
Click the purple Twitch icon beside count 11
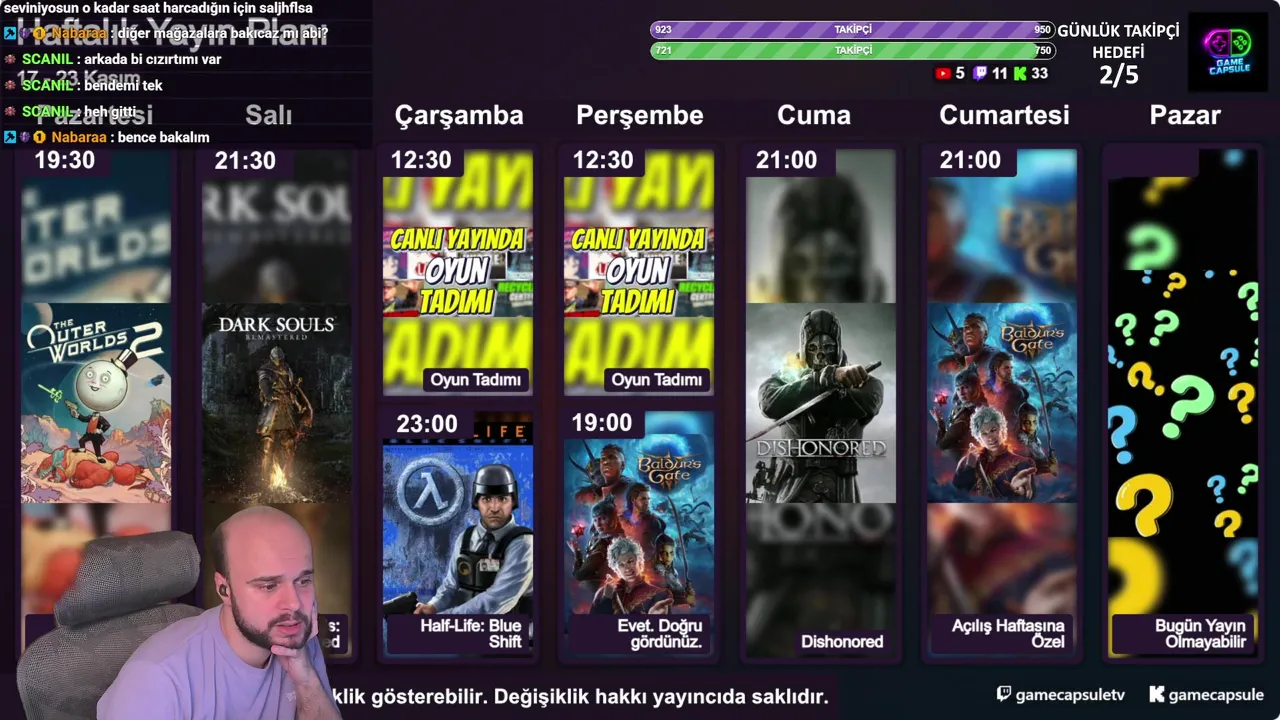click(978, 73)
